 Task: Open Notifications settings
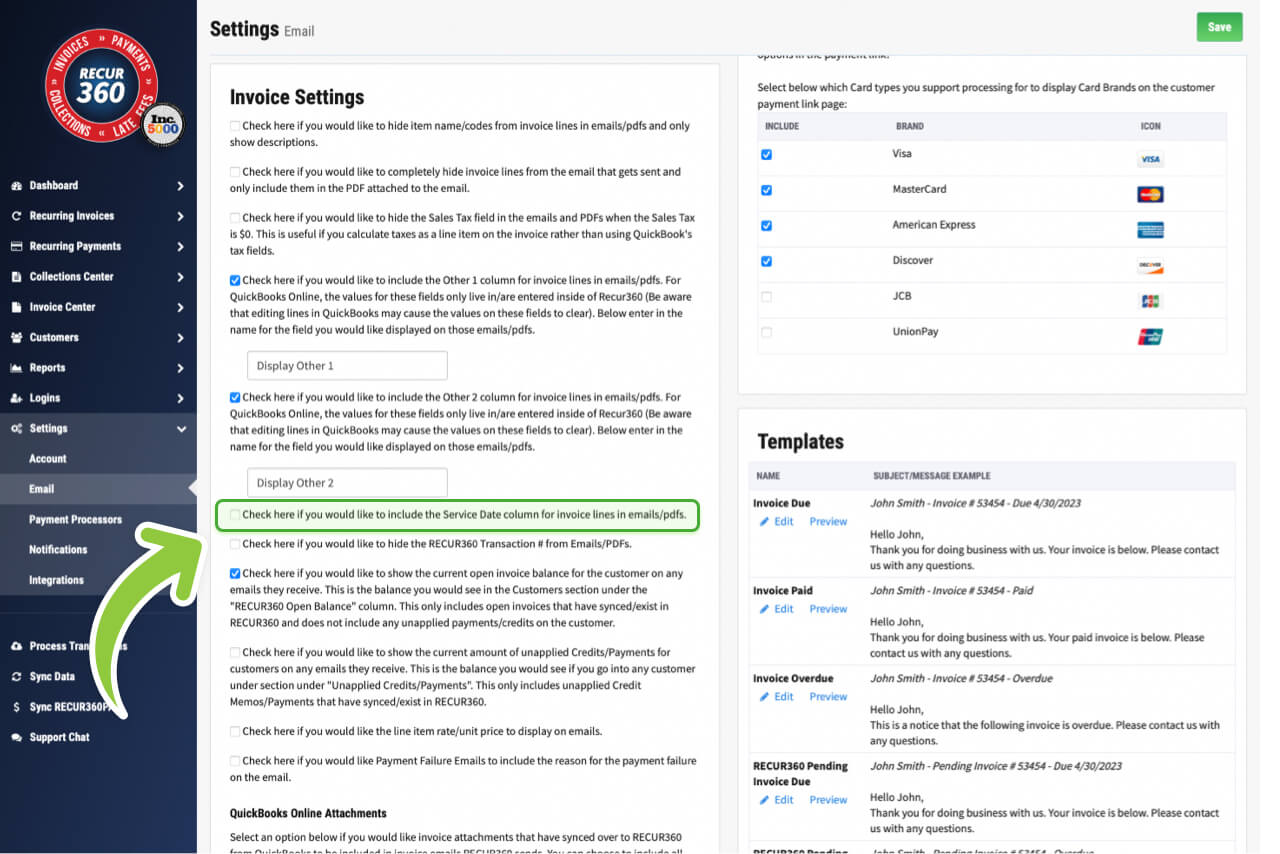tap(58, 550)
